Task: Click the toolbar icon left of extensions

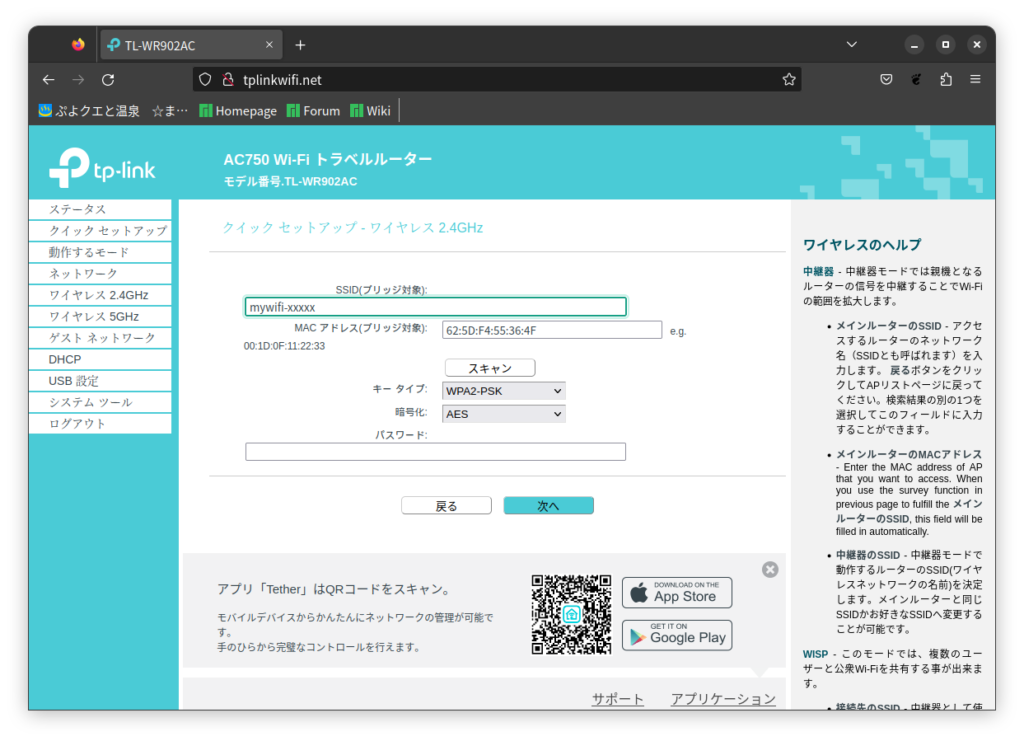Action: (916, 80)
